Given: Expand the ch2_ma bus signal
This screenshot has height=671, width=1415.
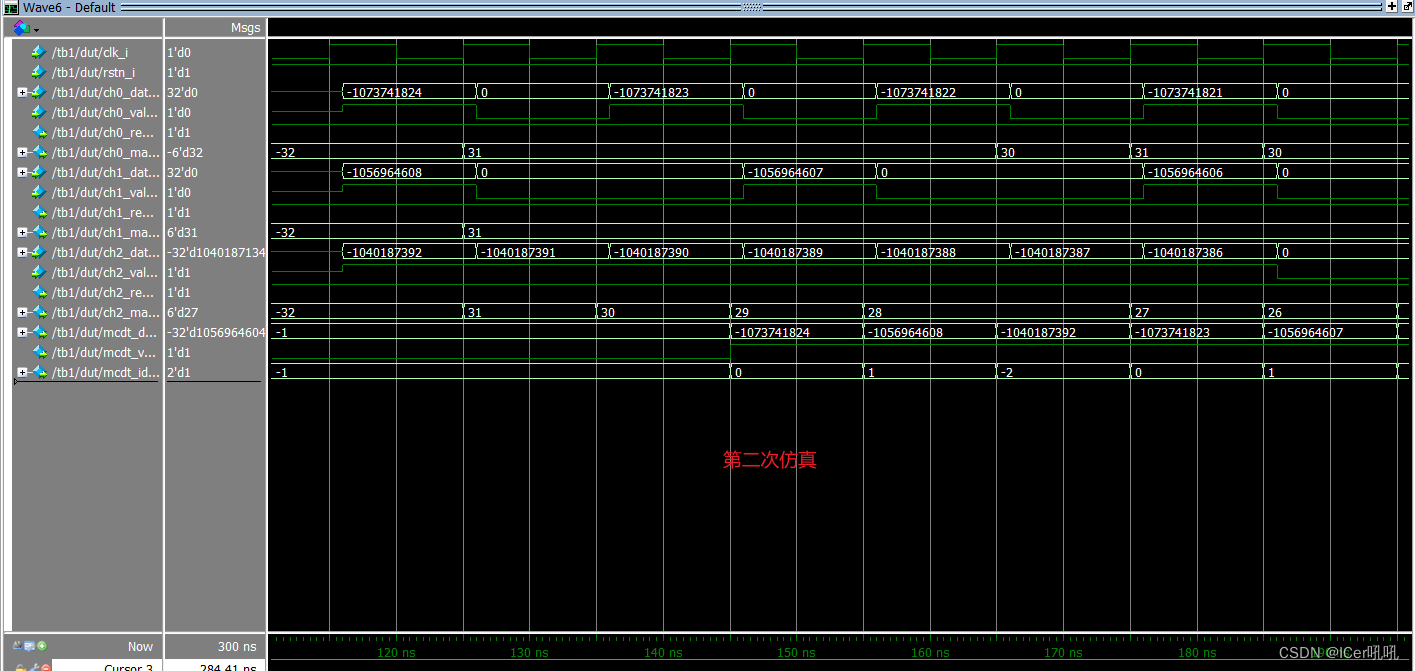Looking at the screenshot, I should tap(22, 312).
